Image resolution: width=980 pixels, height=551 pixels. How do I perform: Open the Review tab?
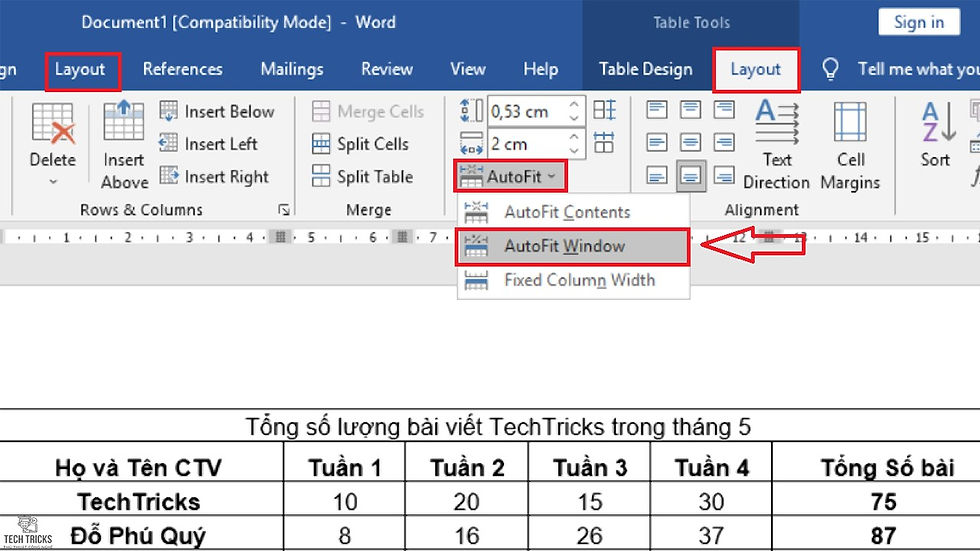point(387,69)
